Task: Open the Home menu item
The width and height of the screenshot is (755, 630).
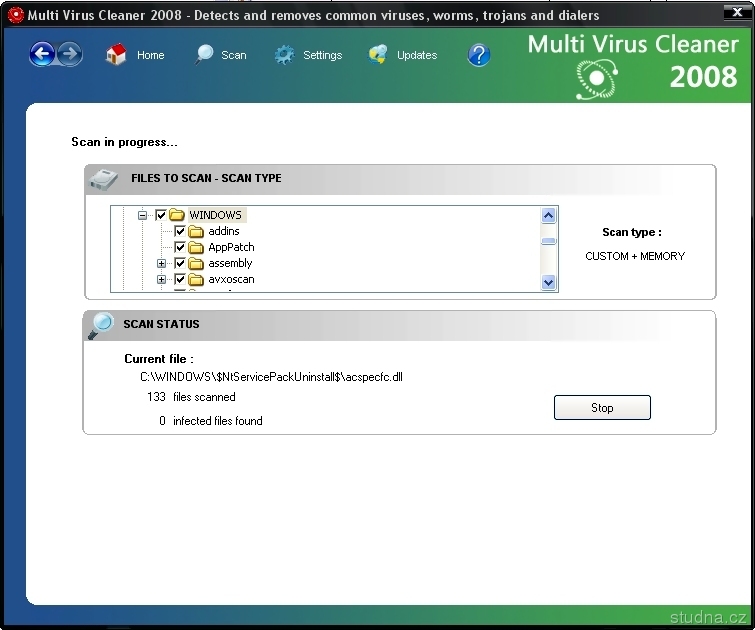Action: coord(151,55)
